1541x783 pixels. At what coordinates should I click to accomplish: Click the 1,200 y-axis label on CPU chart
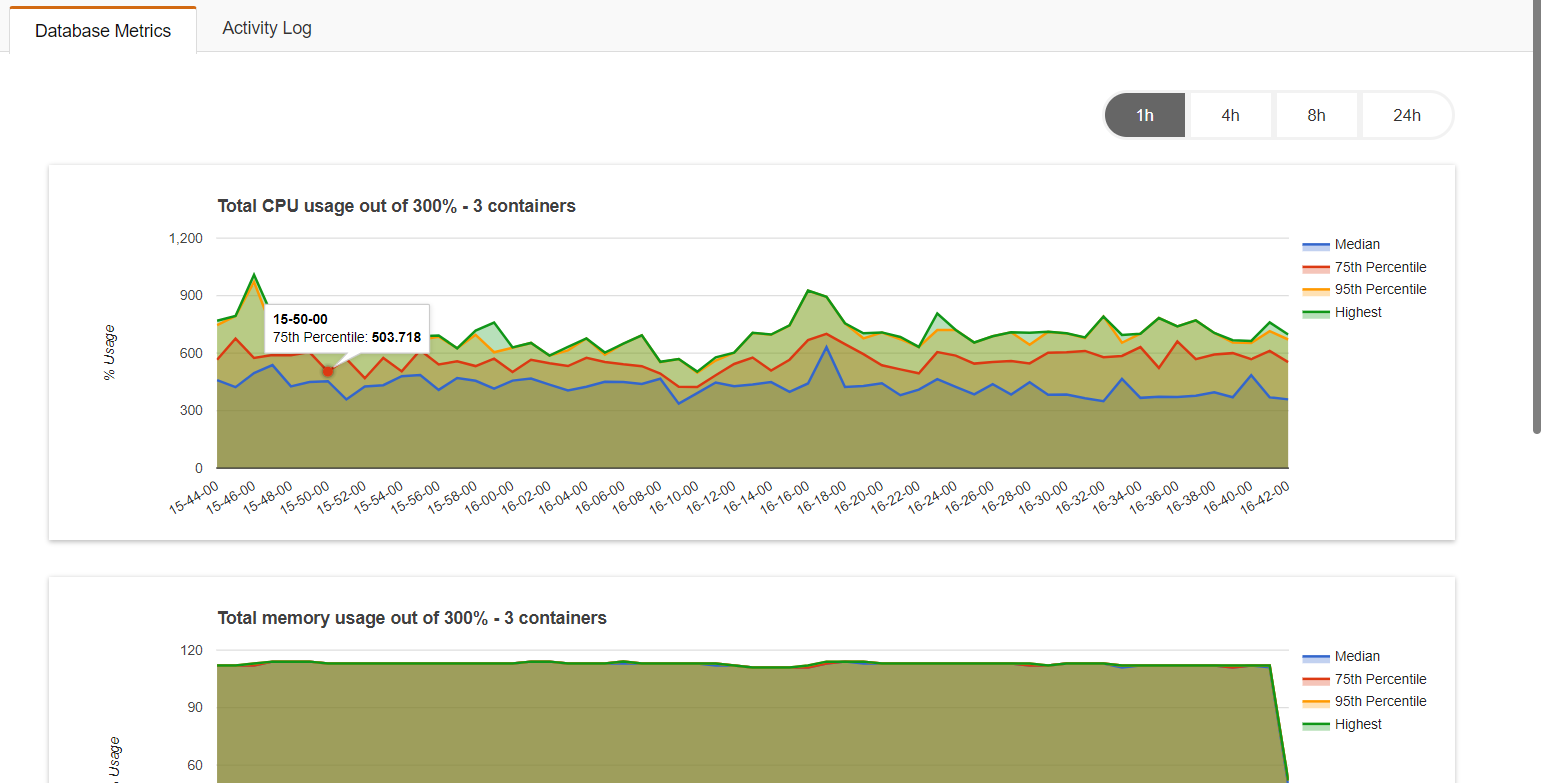click(186, 238)
